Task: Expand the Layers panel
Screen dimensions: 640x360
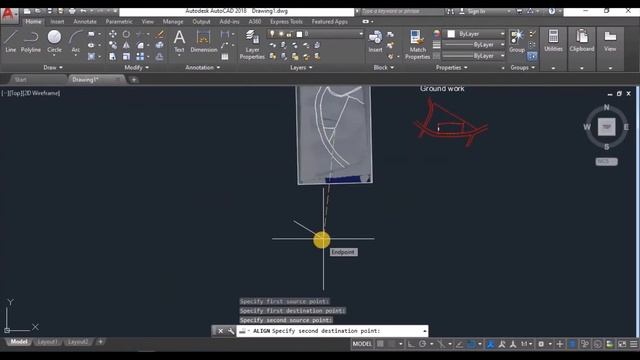Action: click(301, 67)
